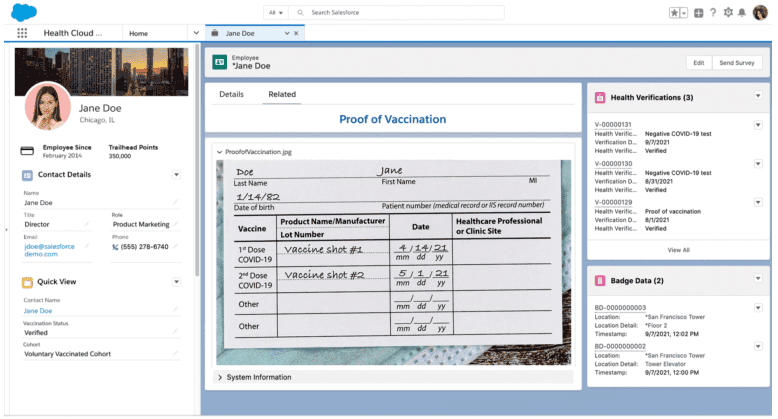Open verification record V-00000130
Image resolution: width=778 pixels, height=419 pixels.
[x=613, y=163]
